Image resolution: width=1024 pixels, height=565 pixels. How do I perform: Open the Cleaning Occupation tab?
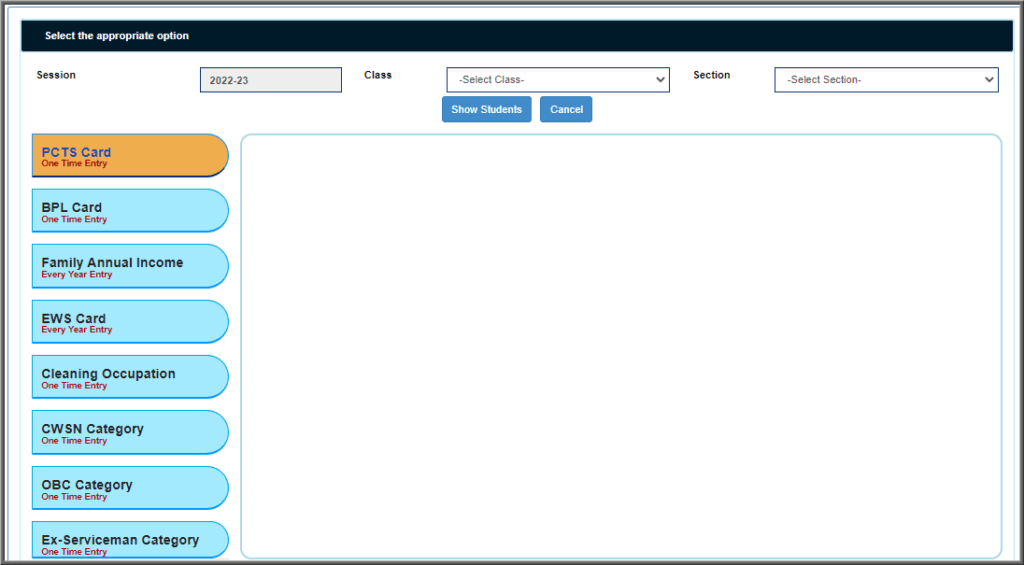129,377
